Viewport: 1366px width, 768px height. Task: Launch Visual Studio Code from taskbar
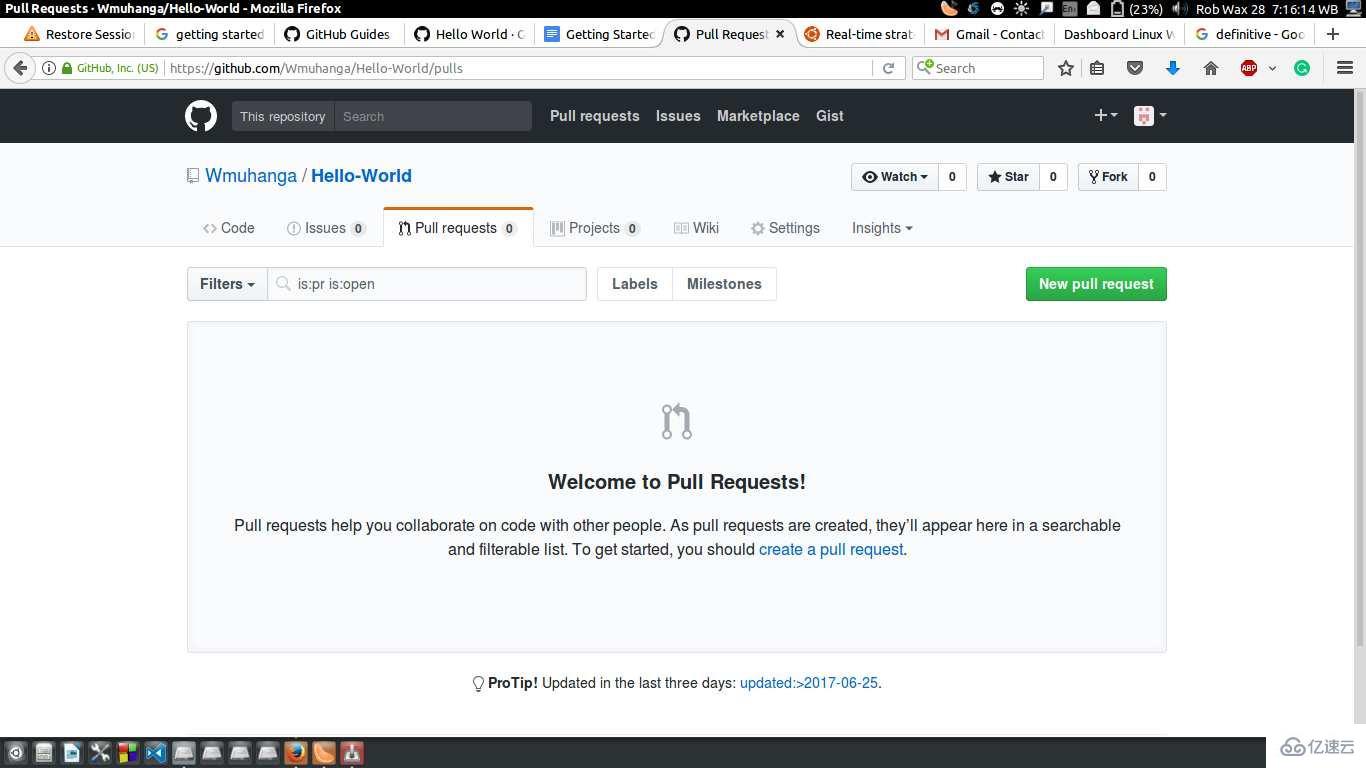click(156, 752)
